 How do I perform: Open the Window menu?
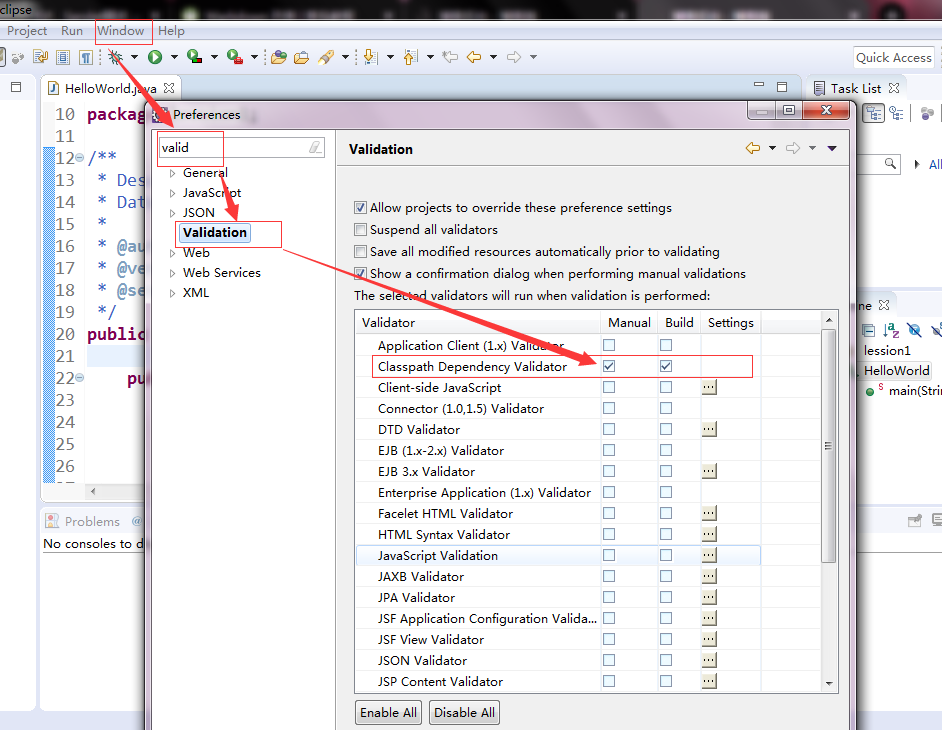121,31
